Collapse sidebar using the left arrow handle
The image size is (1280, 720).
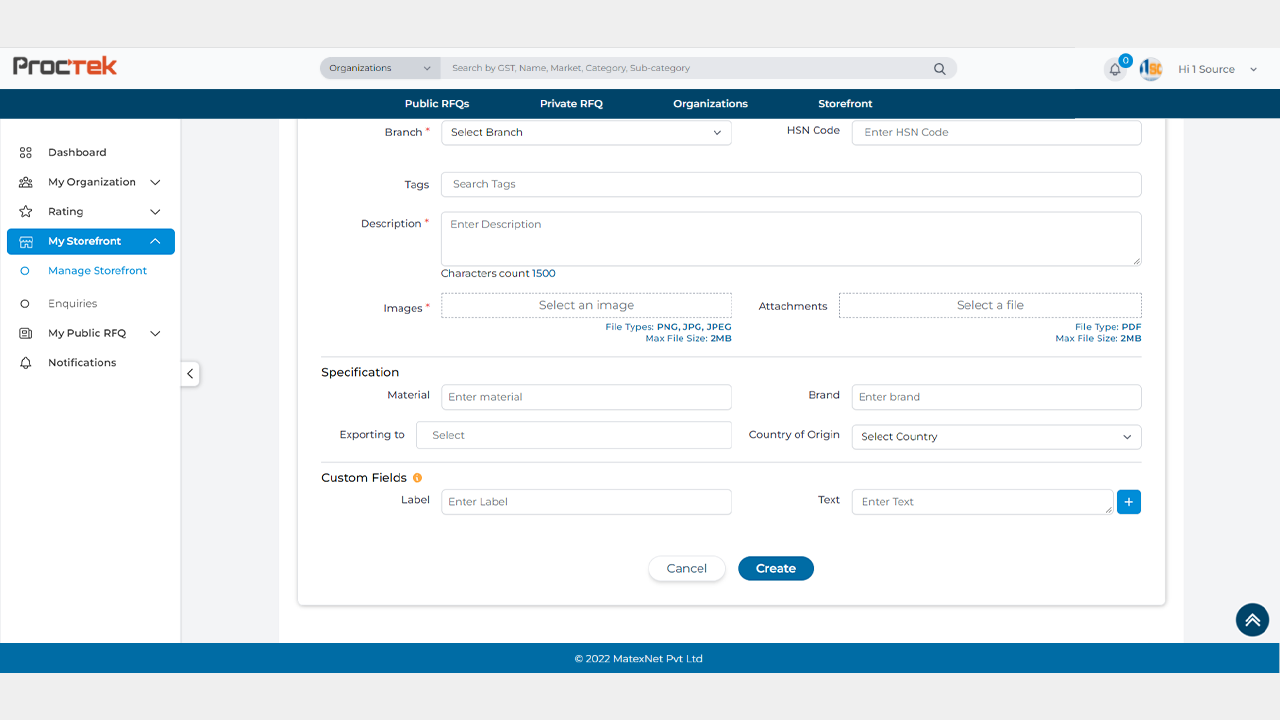point(190,374)
